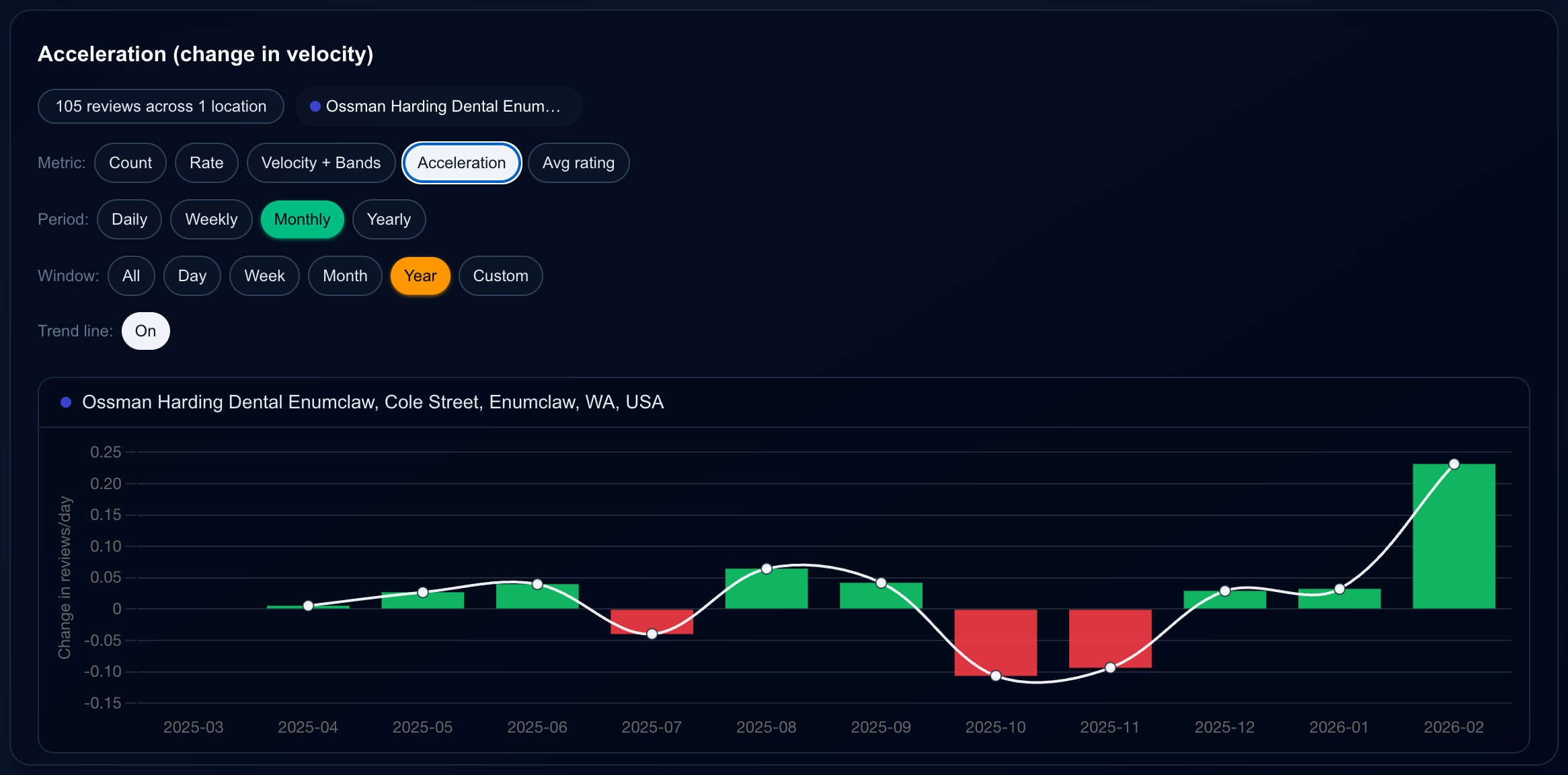Set period to Daily

click(x=129, y=219)
